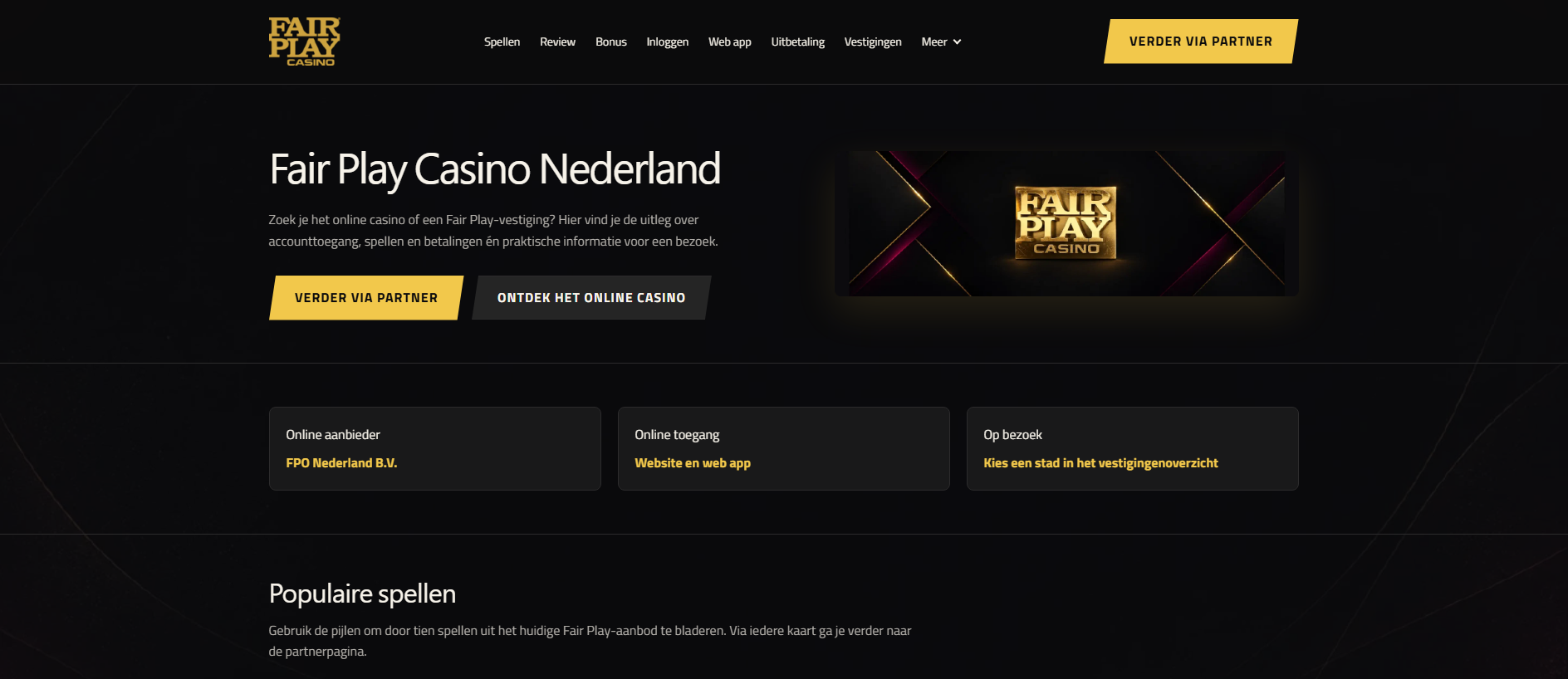Follow the FPO Nederland B.V. link

pos(341,463)
